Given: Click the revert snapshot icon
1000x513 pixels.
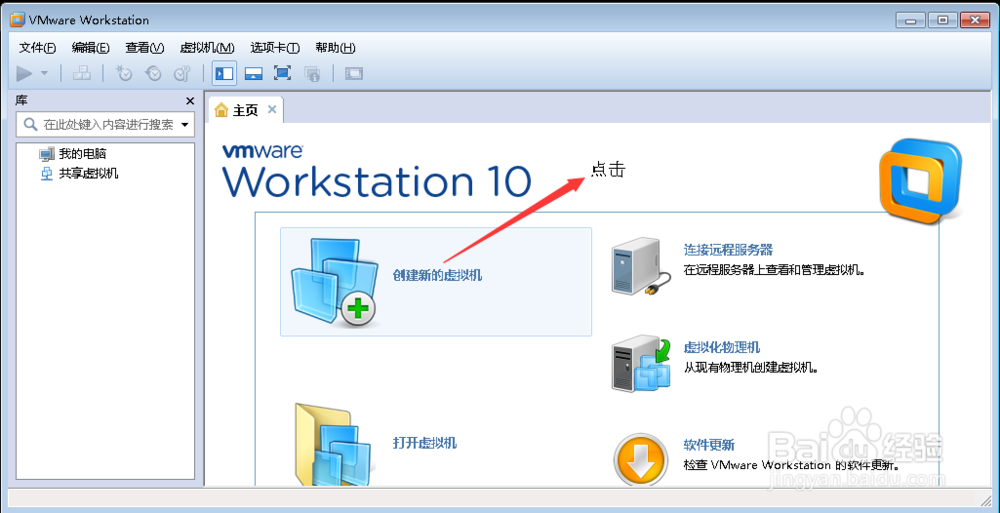Looking at the screenshot, I should [x=153, y=73].
